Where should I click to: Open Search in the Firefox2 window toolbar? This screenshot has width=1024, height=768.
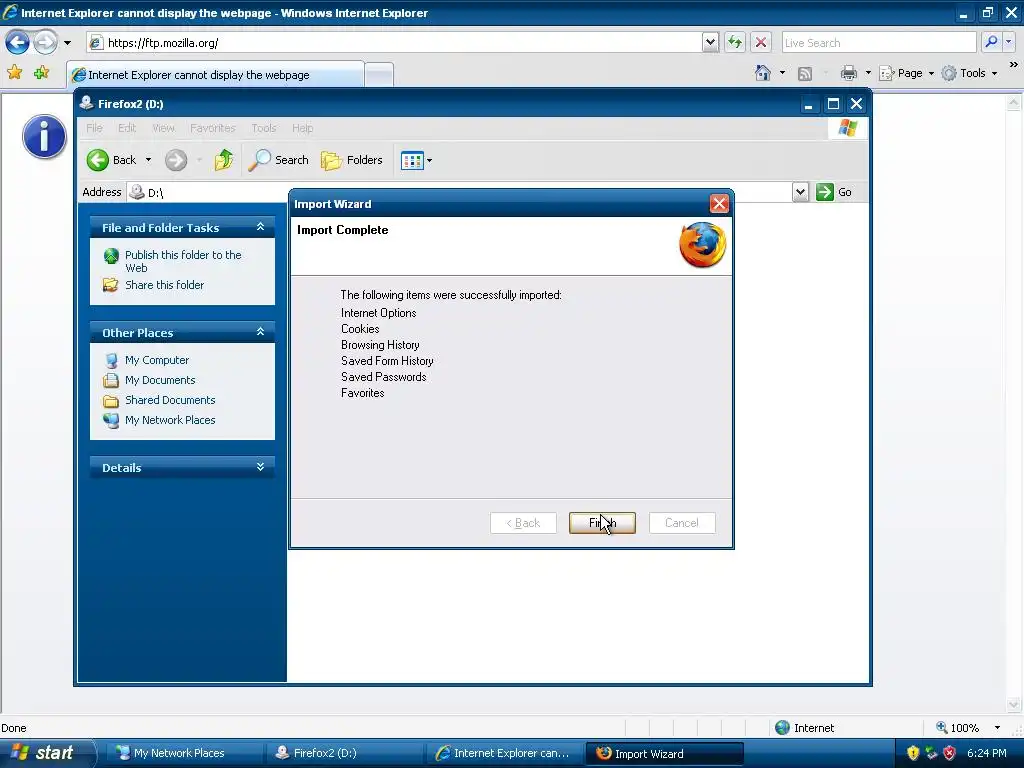pyautogui.click(x=279, y=160)
